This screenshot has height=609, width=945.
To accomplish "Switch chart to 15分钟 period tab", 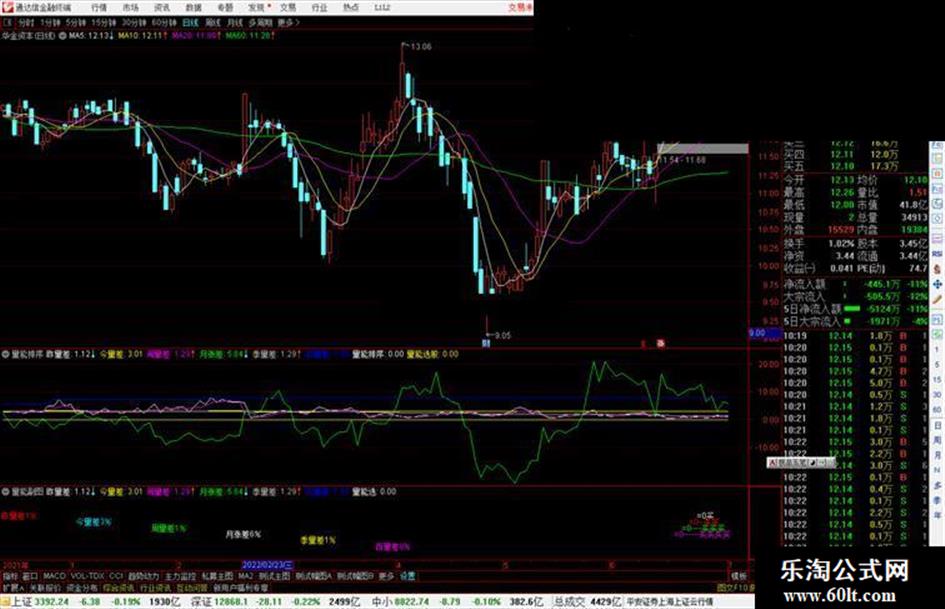I will click(103, 22).
